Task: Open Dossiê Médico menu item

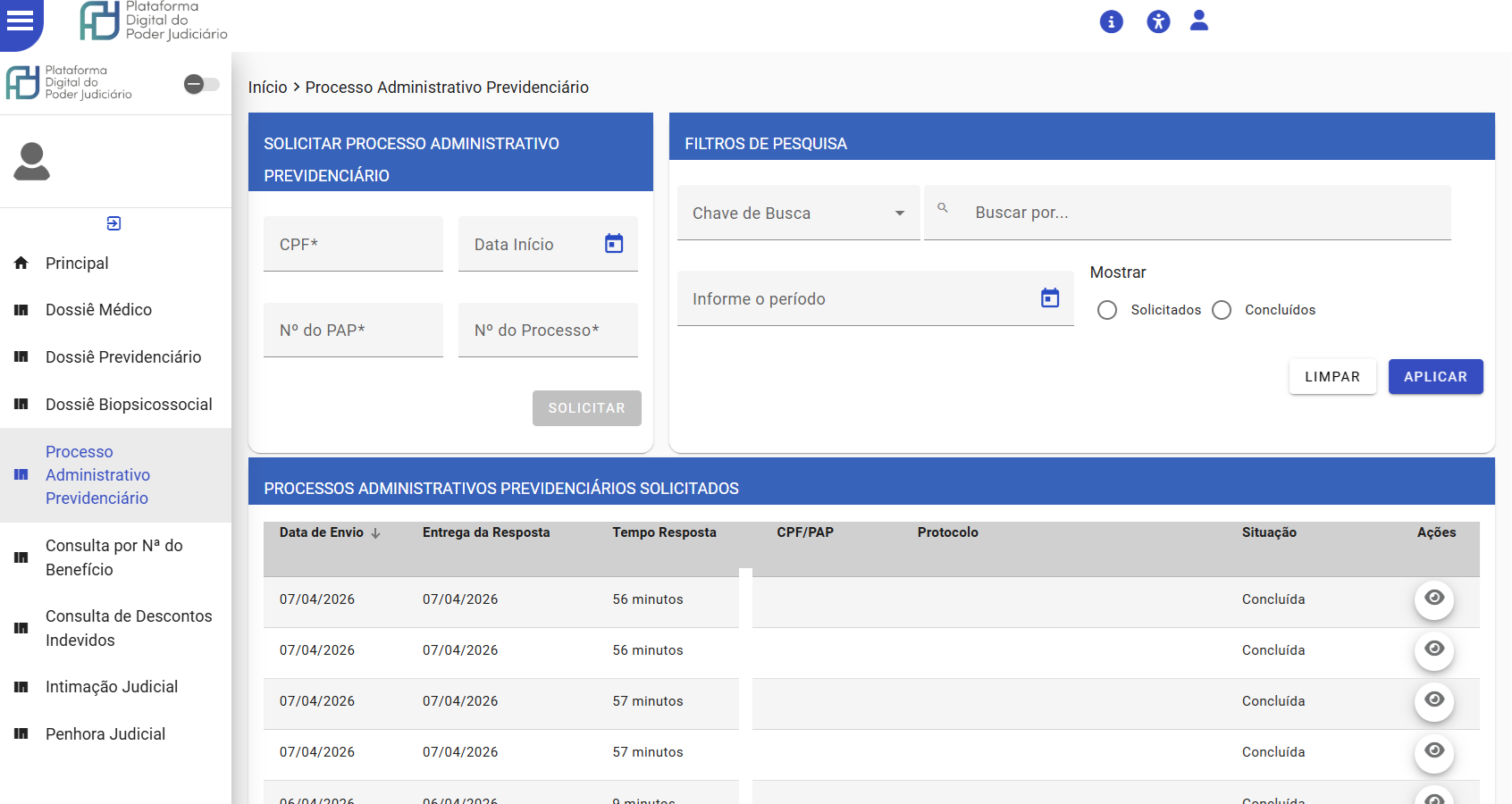Action: click(115, 310)
